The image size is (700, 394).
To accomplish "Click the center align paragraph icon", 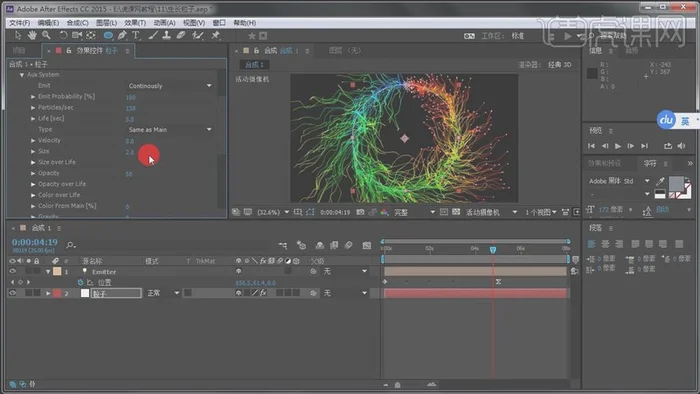I will click(x=605, y=244).
